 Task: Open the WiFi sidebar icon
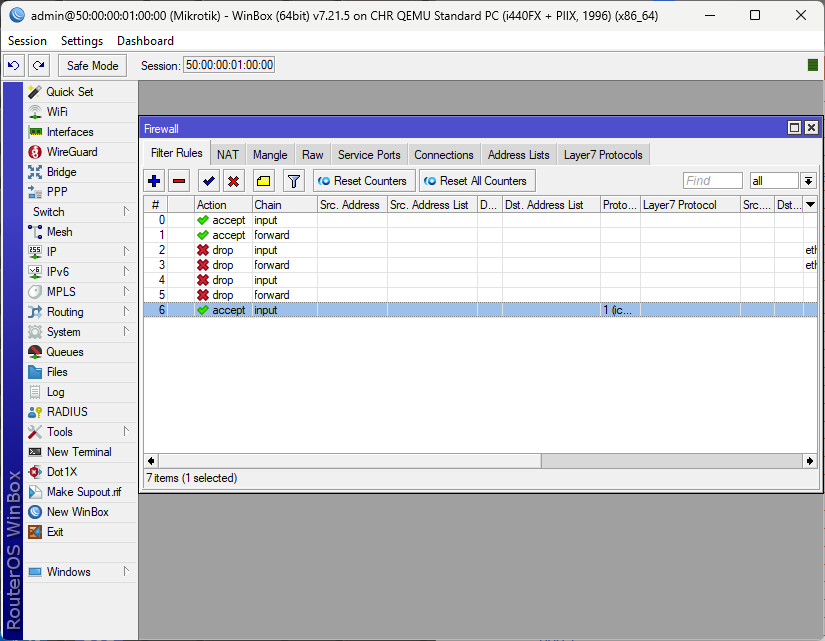click(35, 112)
